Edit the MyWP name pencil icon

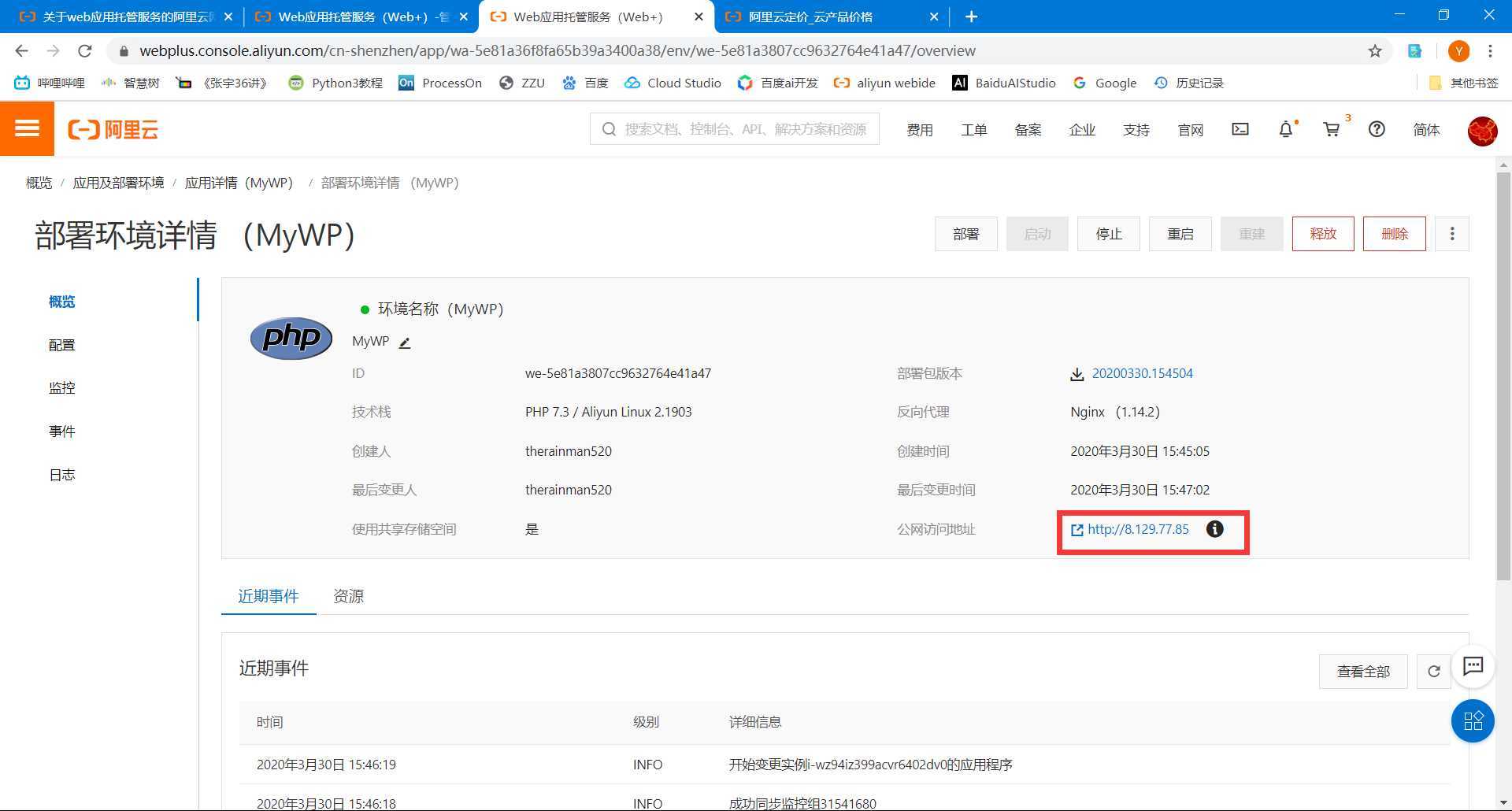point(405,343)
